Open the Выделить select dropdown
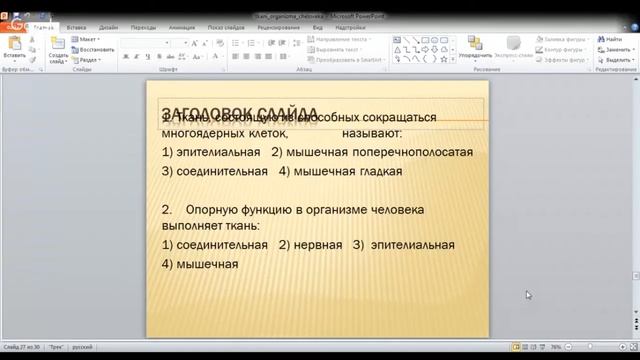The width and height of the screenshot is (640, 360). (633, 60)
